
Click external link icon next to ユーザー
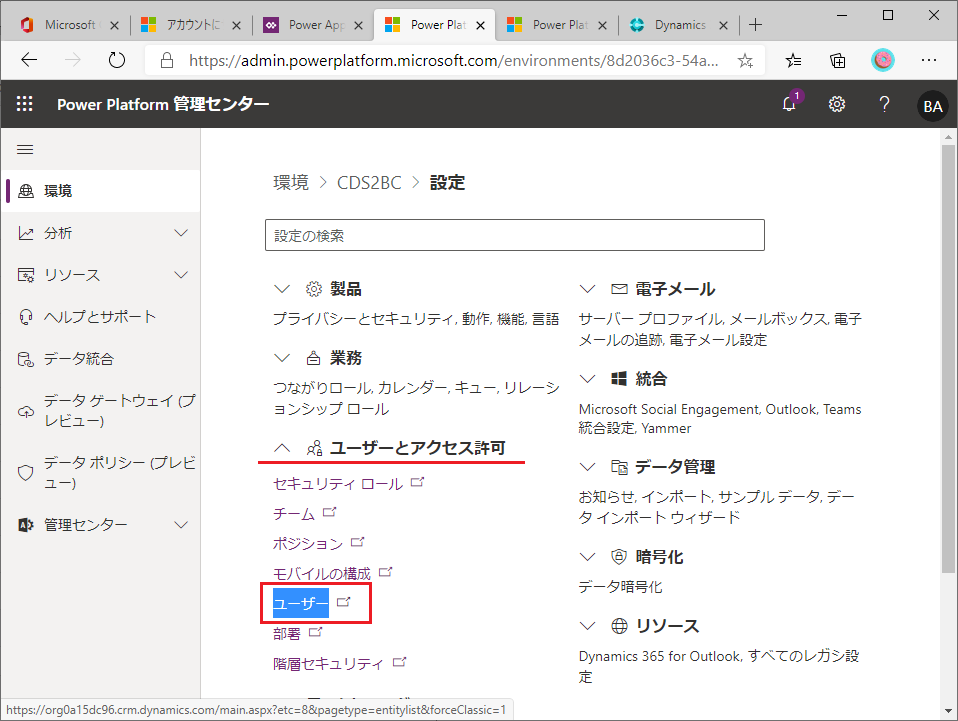344,602
